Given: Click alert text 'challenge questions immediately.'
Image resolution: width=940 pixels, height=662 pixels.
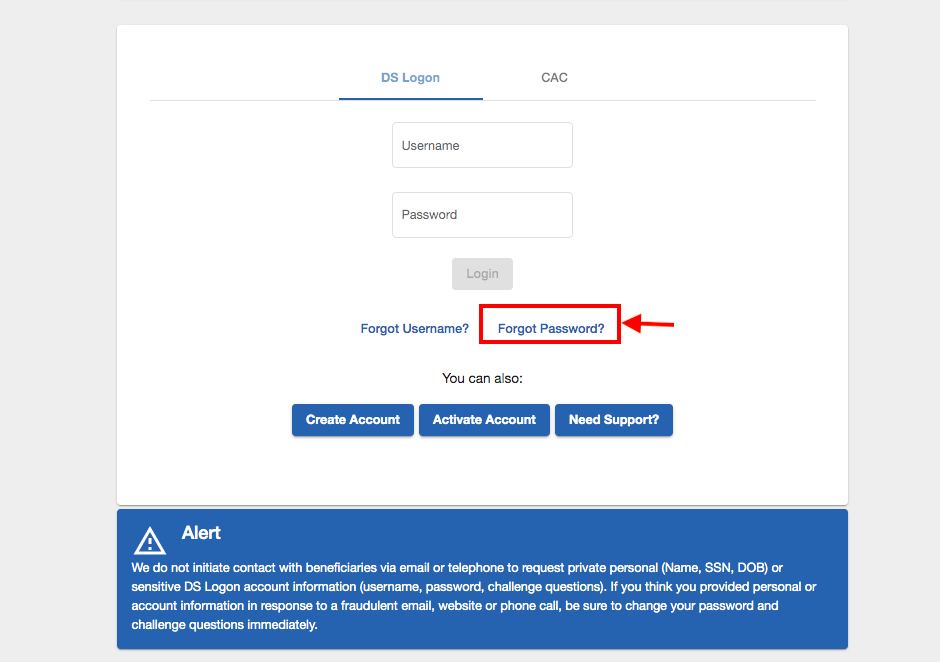Looking at the screenshot, I should coord(224,625).
